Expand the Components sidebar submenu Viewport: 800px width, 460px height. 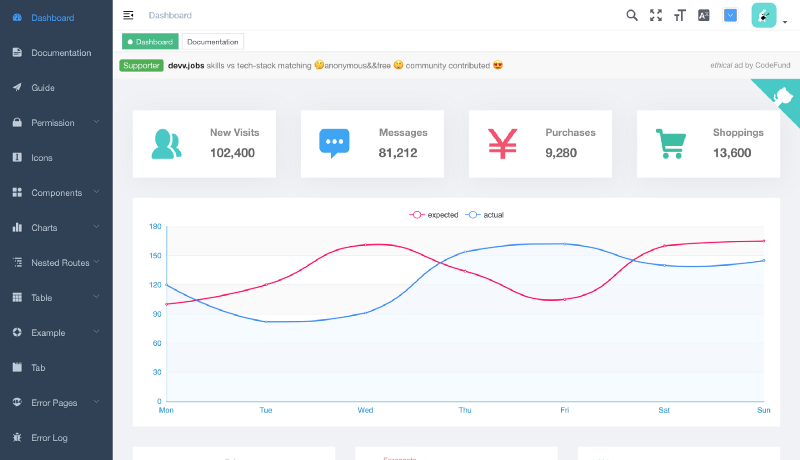(56, 193)
